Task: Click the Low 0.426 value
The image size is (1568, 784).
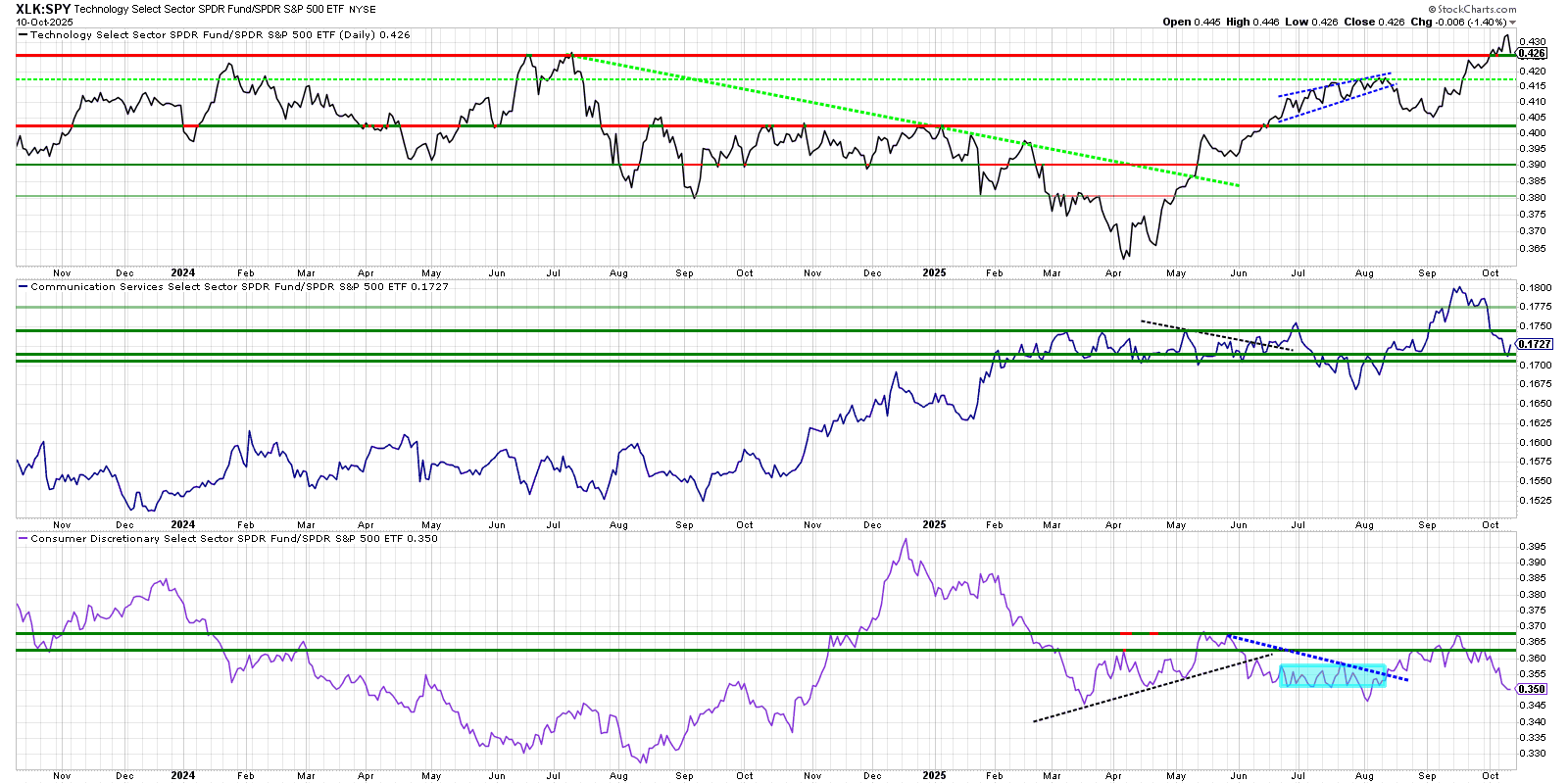Action: tap(1311, 22)
